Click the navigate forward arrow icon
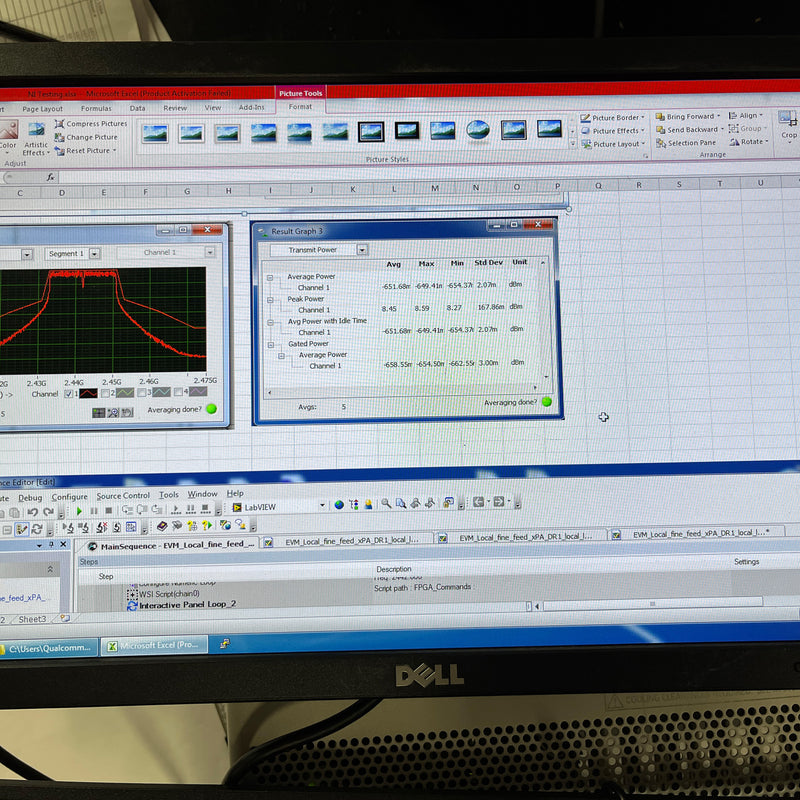Viewport: 800px width, 800px height. click(x=498, y=502)
